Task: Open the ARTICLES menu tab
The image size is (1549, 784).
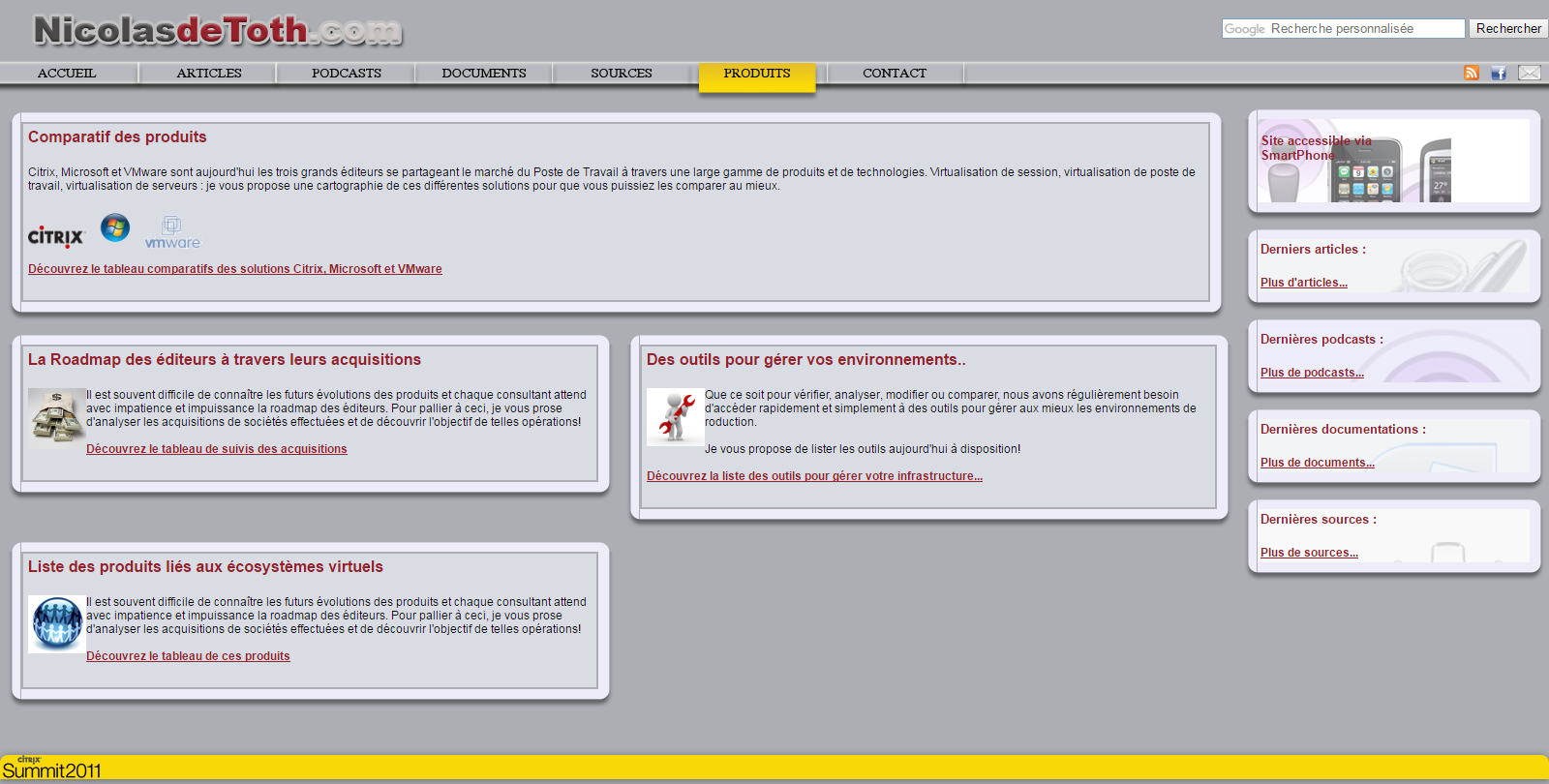Action: [209, 74]
